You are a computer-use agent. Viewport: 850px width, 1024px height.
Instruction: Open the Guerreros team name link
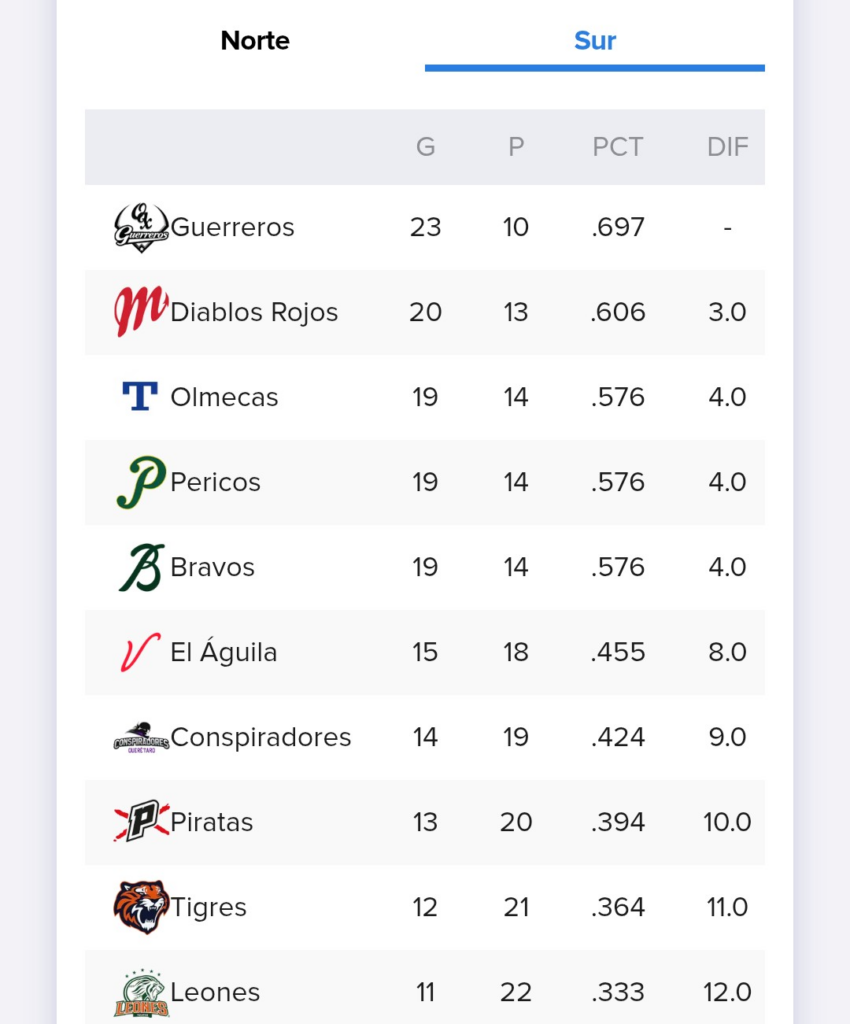point(232,227)
